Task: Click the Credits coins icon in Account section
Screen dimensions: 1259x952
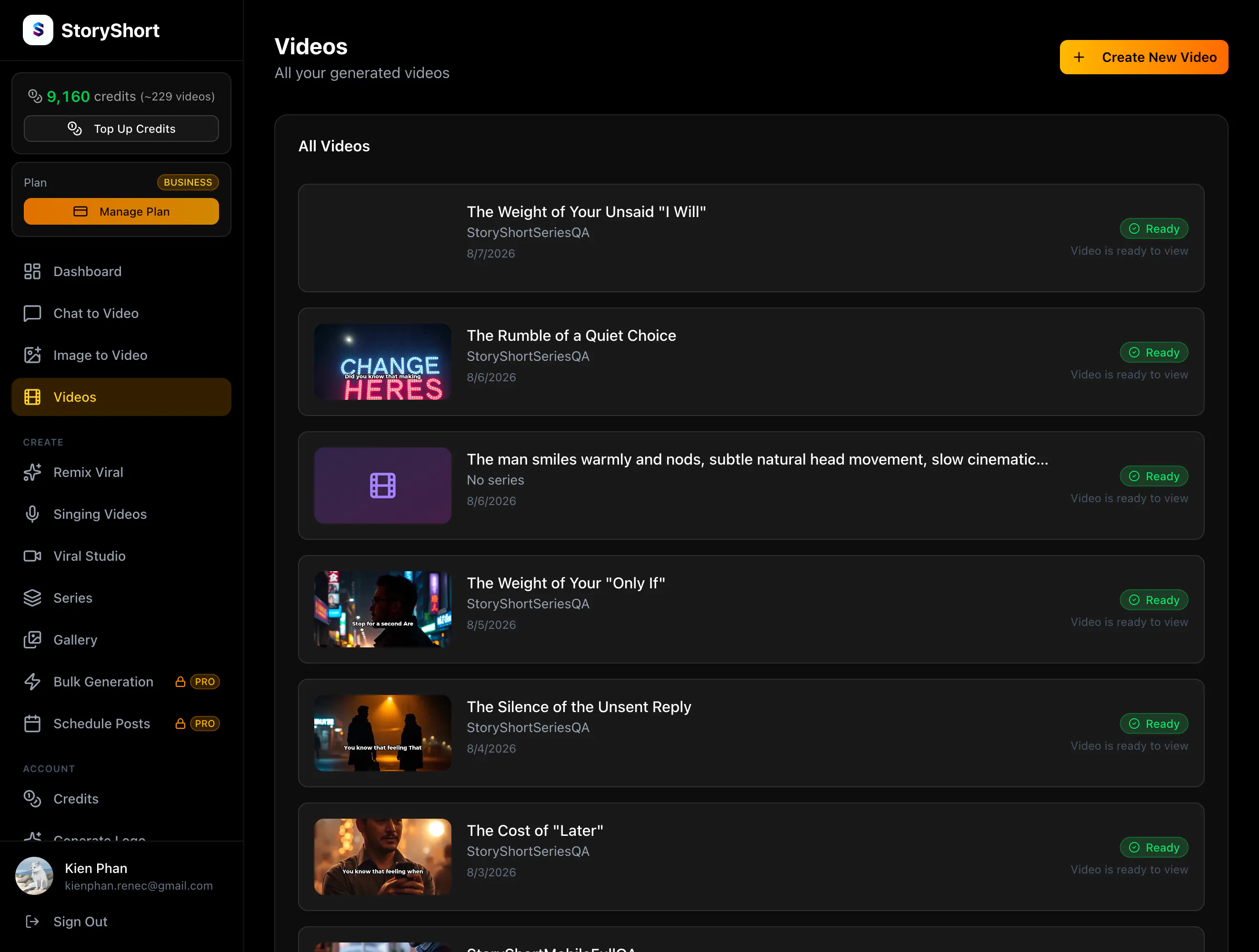Action: coord(32,799)
